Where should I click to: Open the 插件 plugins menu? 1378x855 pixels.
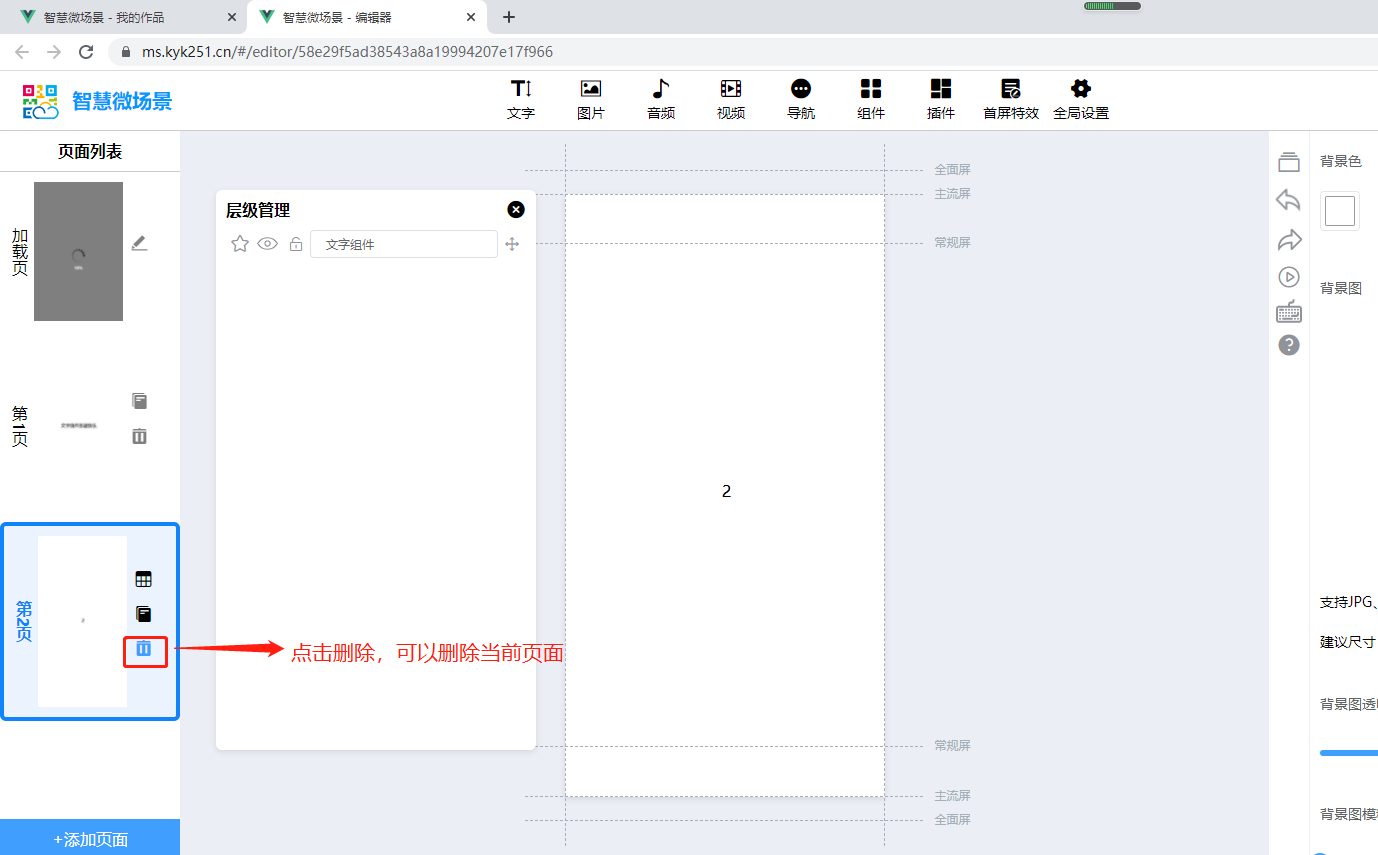[941, 99]
